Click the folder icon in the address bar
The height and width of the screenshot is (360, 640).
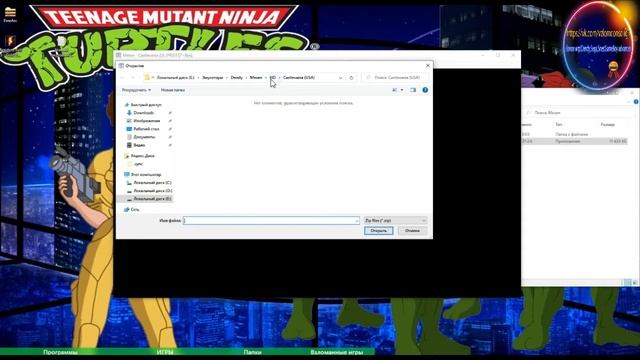(147, 77)
